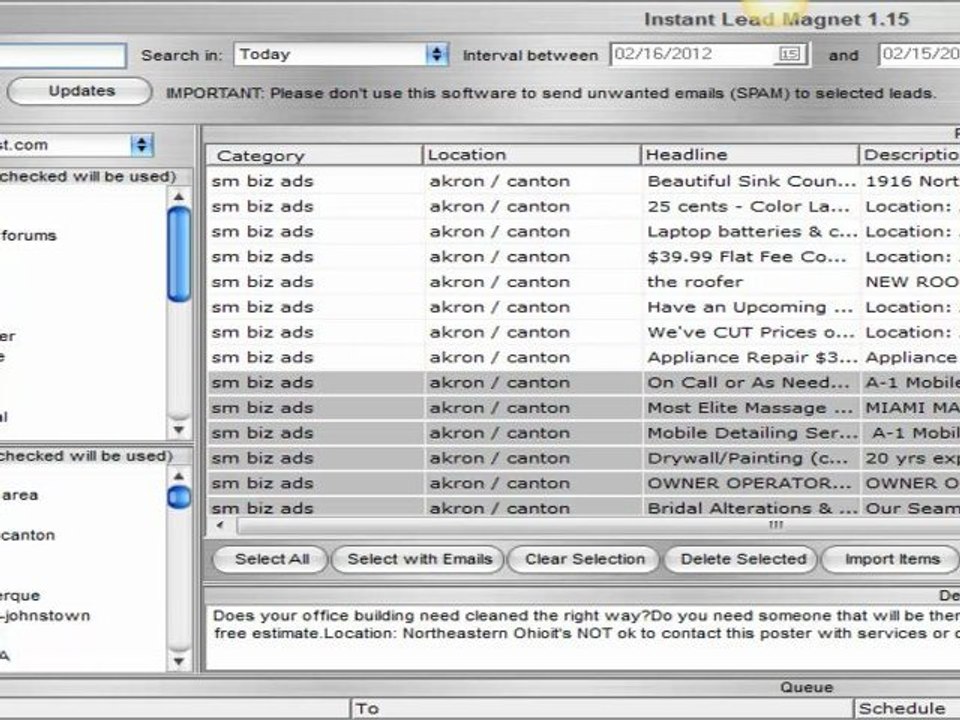This screenshot has height=720, width=960.
Task: Click 'forums' item in category list
Action: coord(28,236)
